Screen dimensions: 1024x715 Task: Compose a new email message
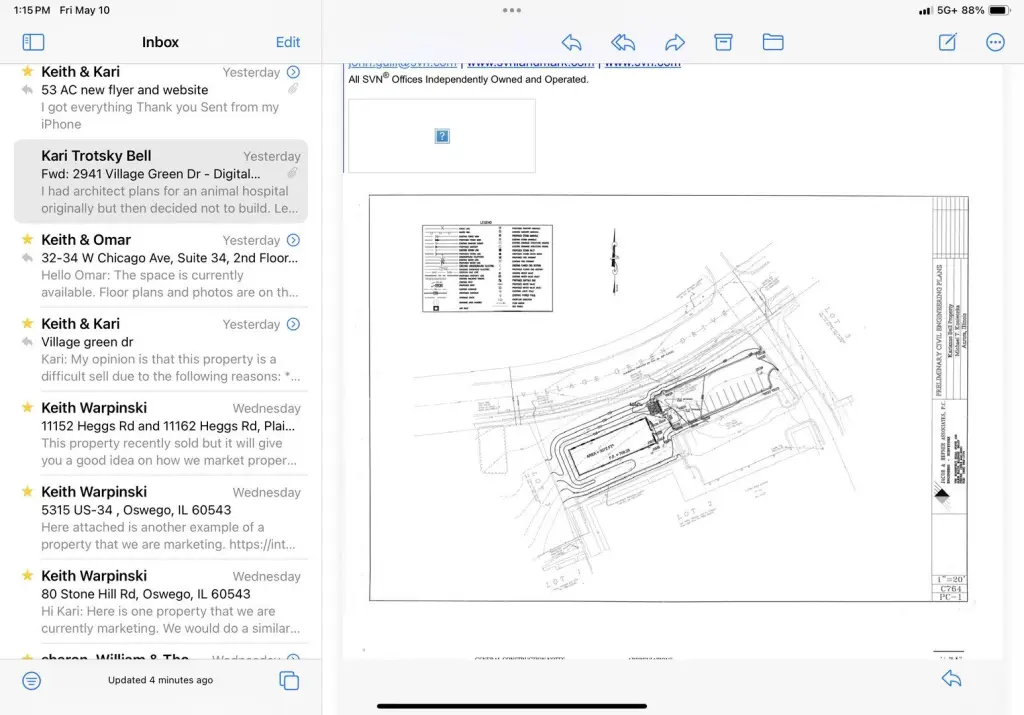pos(947,42)
